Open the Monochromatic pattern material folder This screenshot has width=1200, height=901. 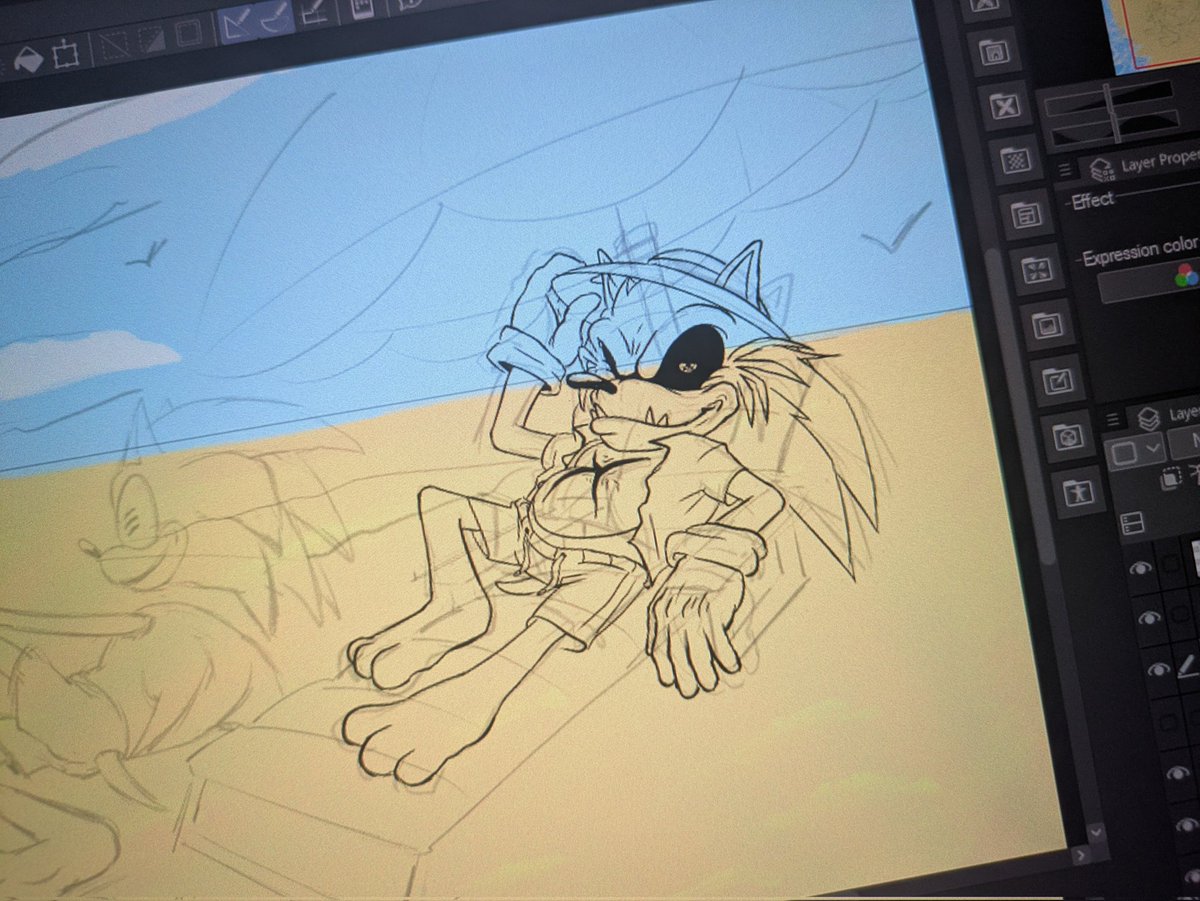tap(1014, 158)
